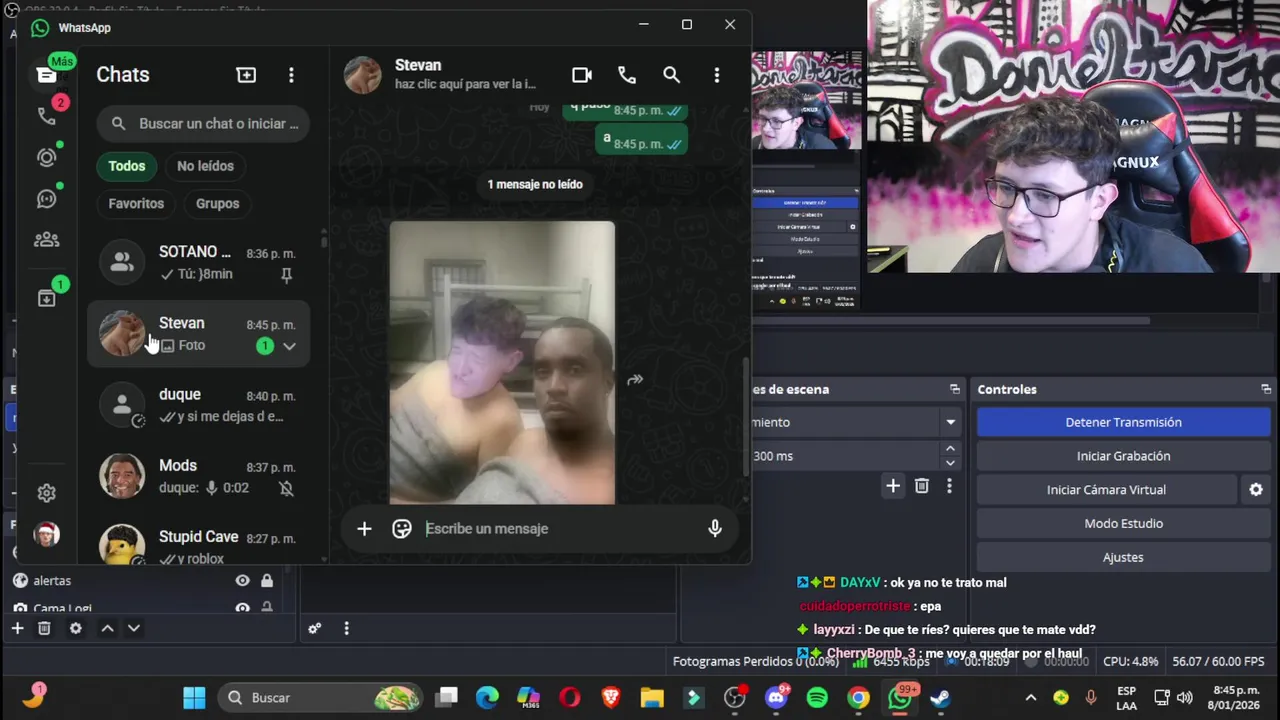Open Windows Start menu

tap(194, 698)
